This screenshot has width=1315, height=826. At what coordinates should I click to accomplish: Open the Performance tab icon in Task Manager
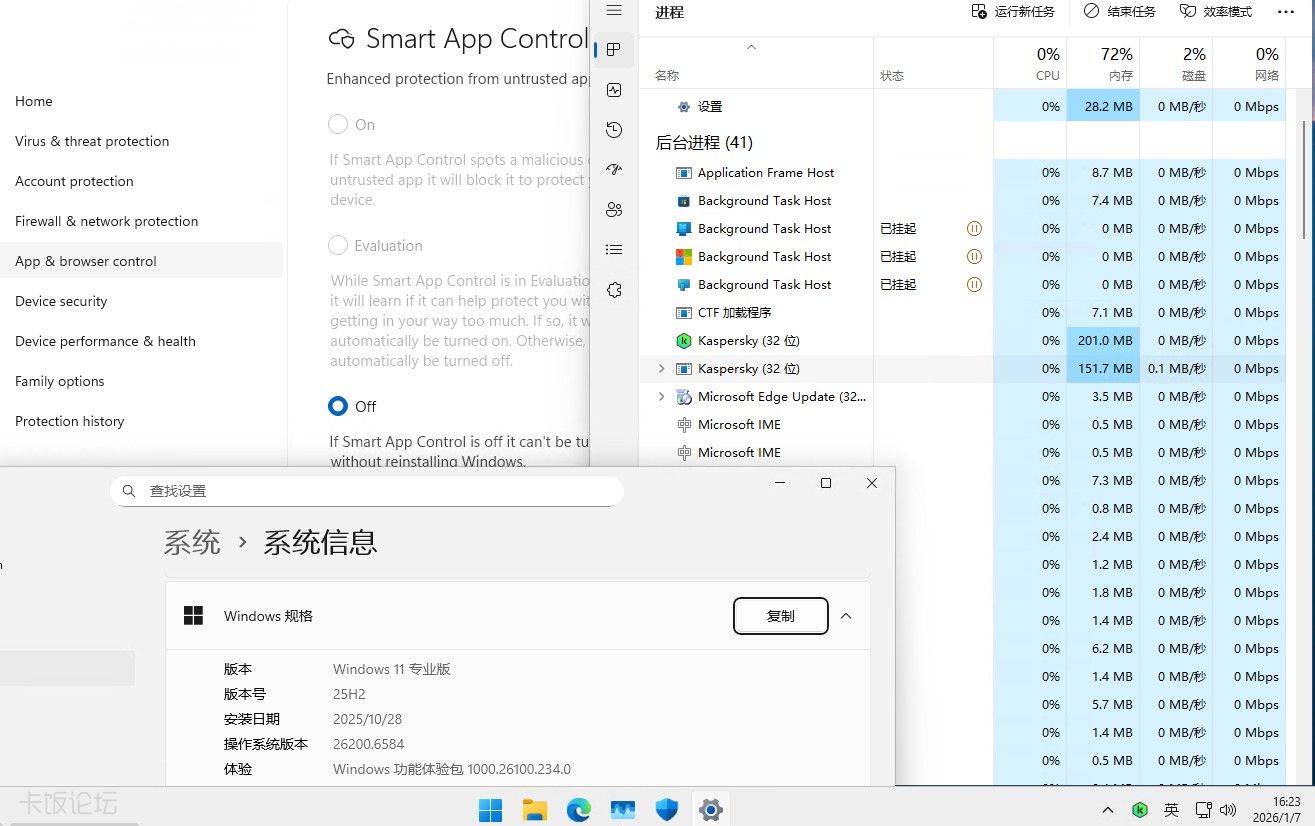(x=614, y=90)
